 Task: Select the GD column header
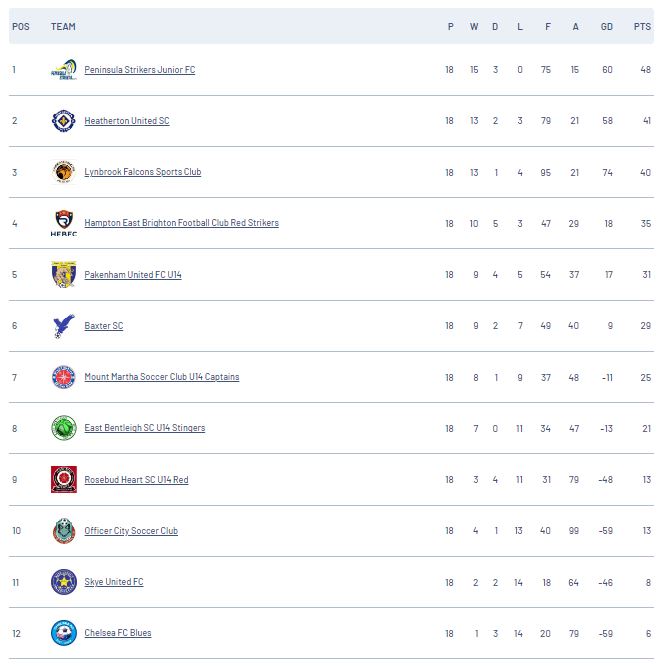[x=607, y=26]
